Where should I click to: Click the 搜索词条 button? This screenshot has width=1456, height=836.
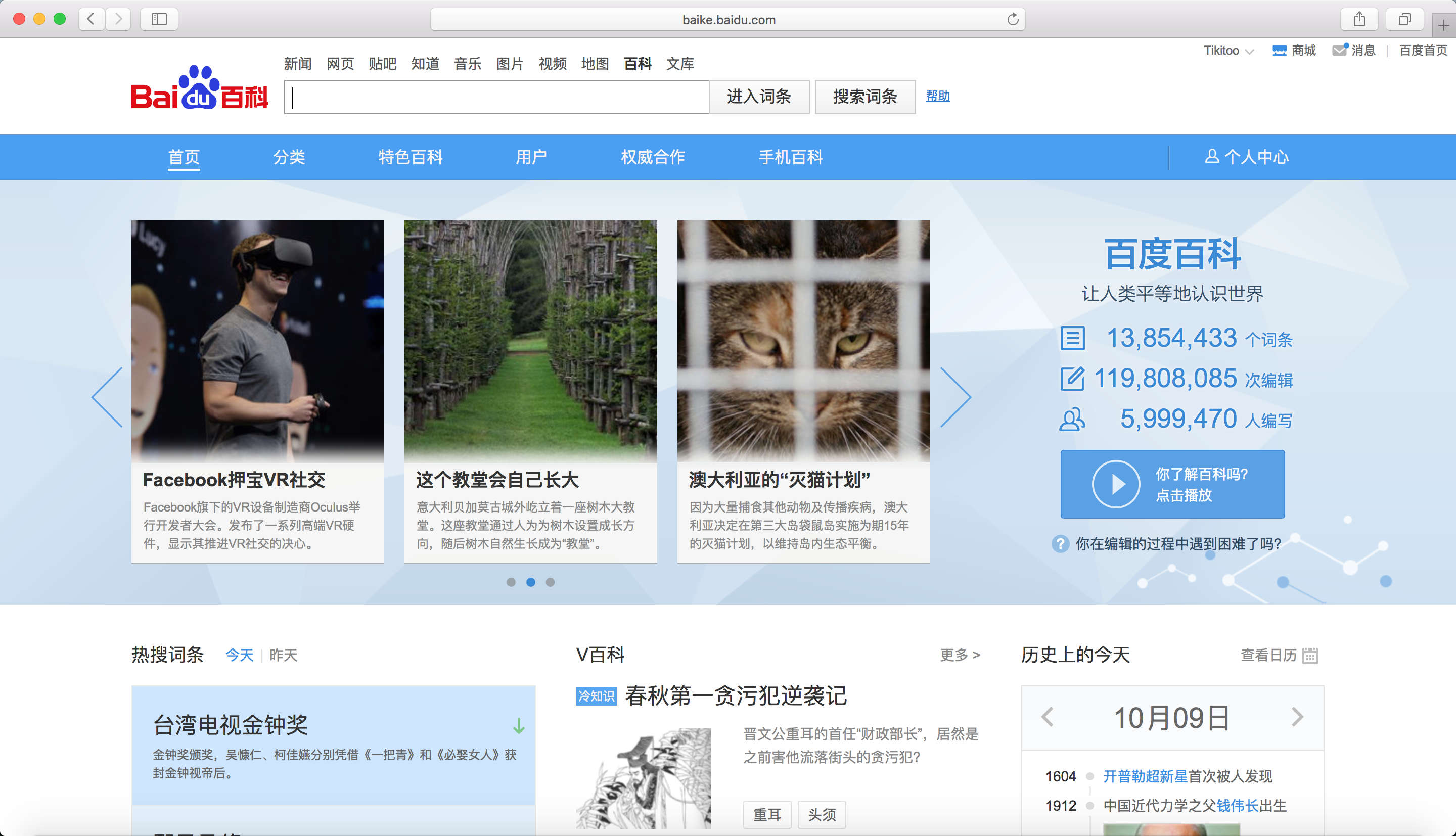click(x=864, y=97)
